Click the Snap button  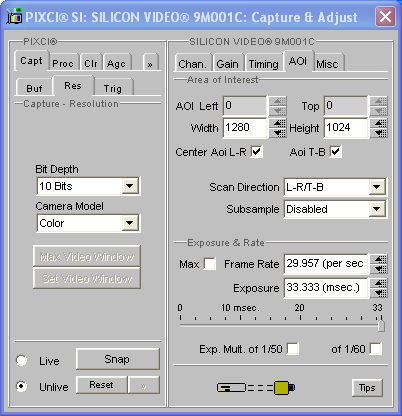(x=117, y=359)
